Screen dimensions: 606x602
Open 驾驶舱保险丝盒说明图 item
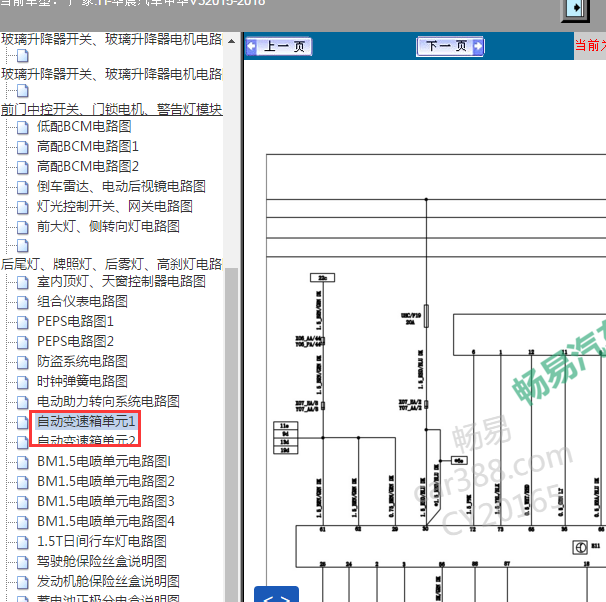102,561
